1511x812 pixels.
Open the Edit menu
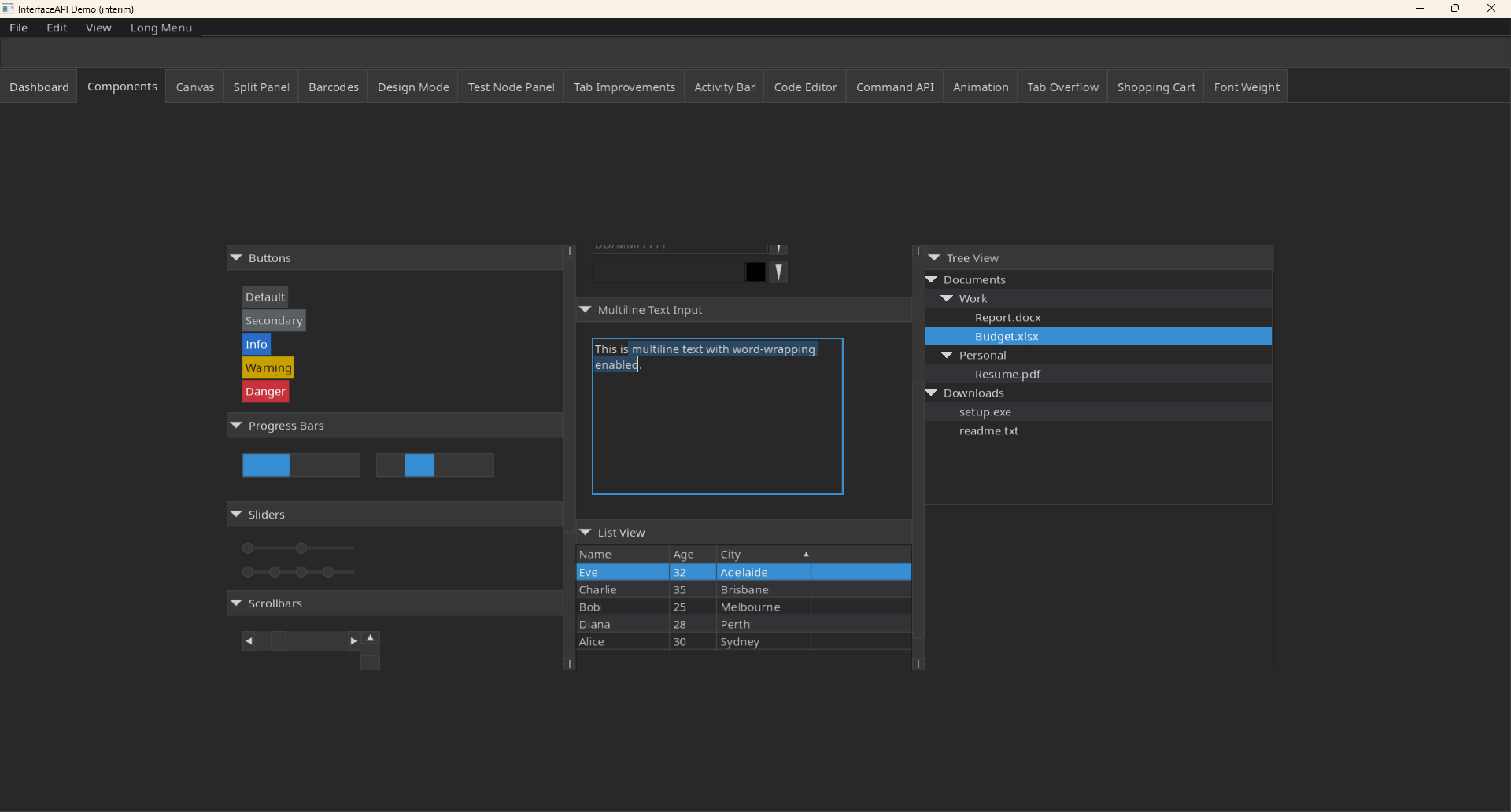click(57, 28)
